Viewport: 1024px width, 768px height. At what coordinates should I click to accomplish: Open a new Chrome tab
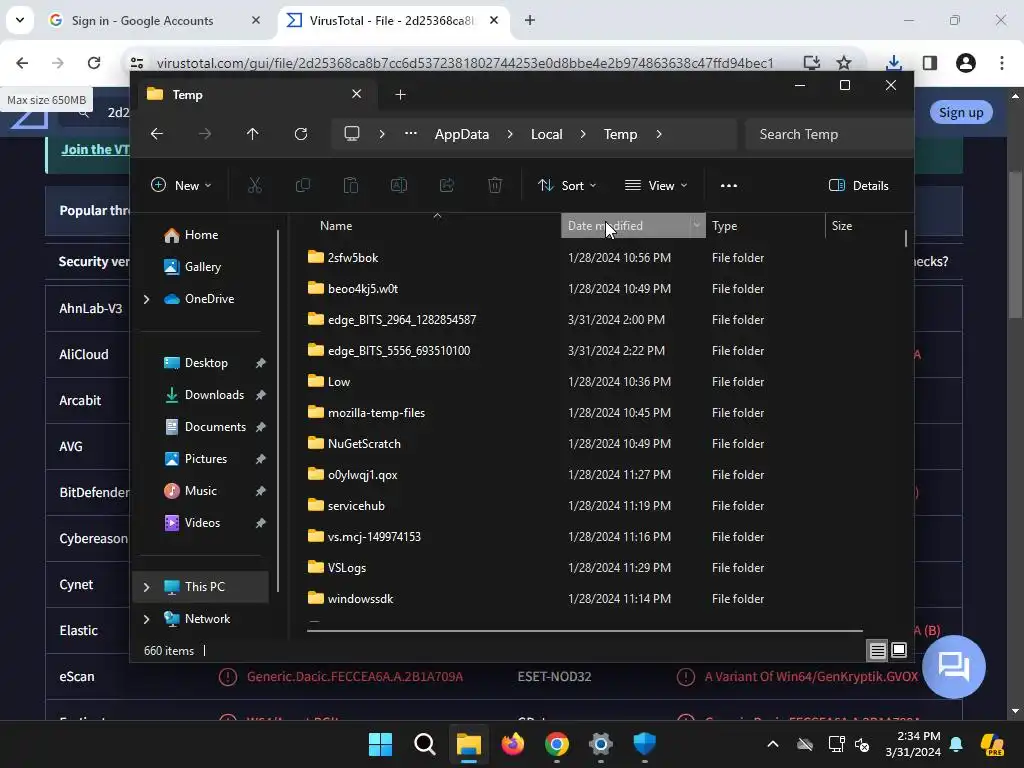(530, 20)
